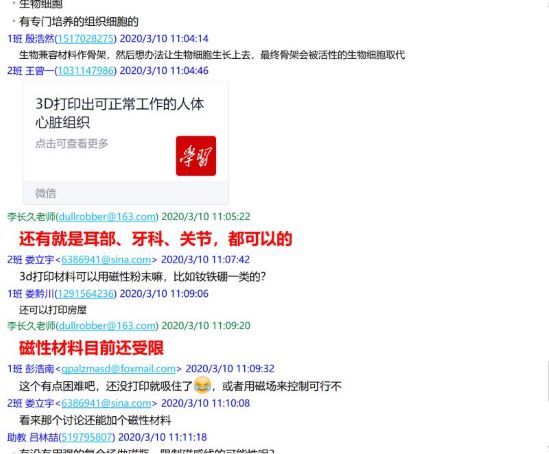Image resolution: width=549 pixels, height=454 pixels.
Task: Click sender name 李长久老师 at 11:05:22
Action: click(31, 217)
